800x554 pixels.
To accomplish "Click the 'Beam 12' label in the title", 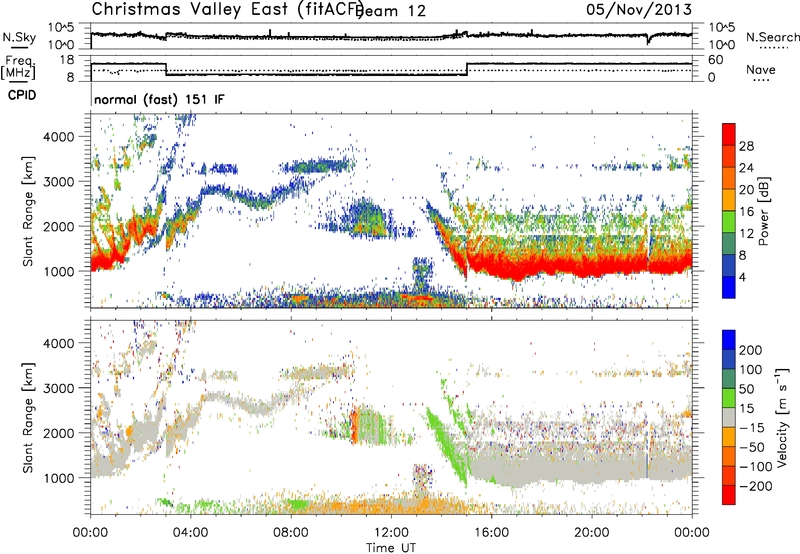I will pyautogui.click(x=391, y=11).
